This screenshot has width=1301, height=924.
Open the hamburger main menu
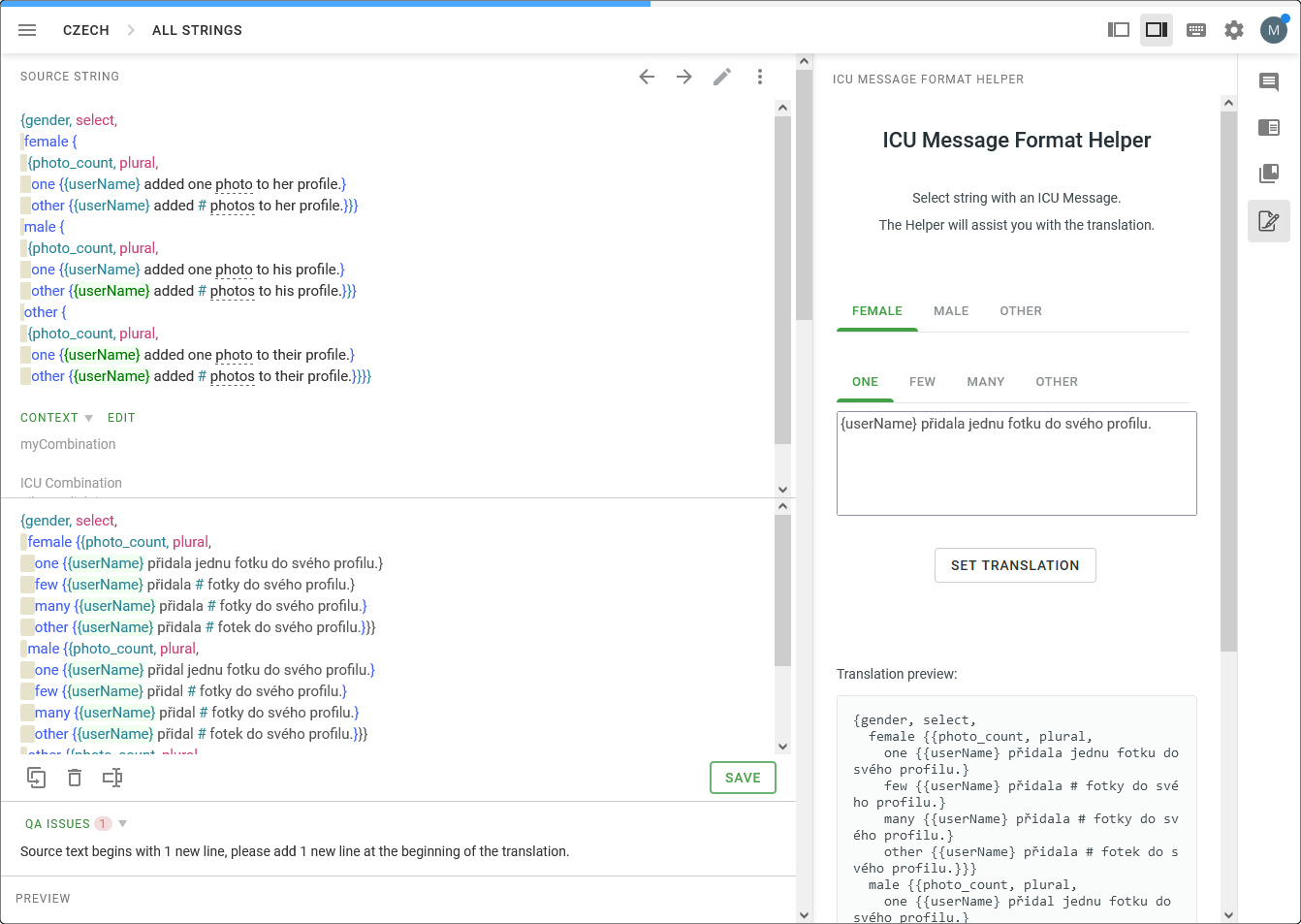click(x=27, y=30)
